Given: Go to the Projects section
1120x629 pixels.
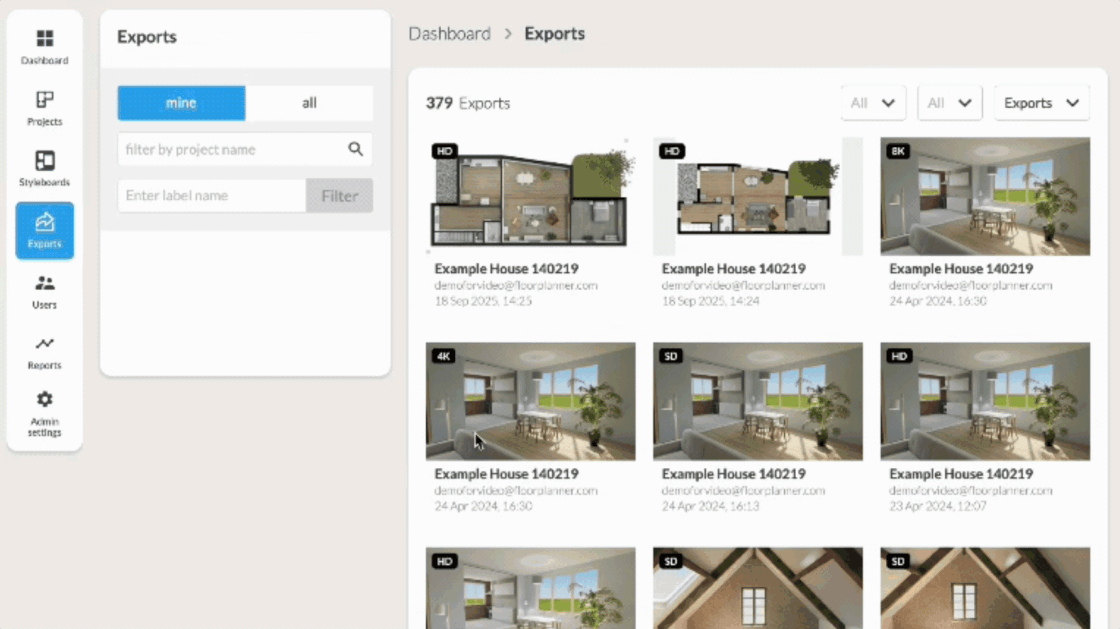Looking at the screenshot, I should coord(44,108).
